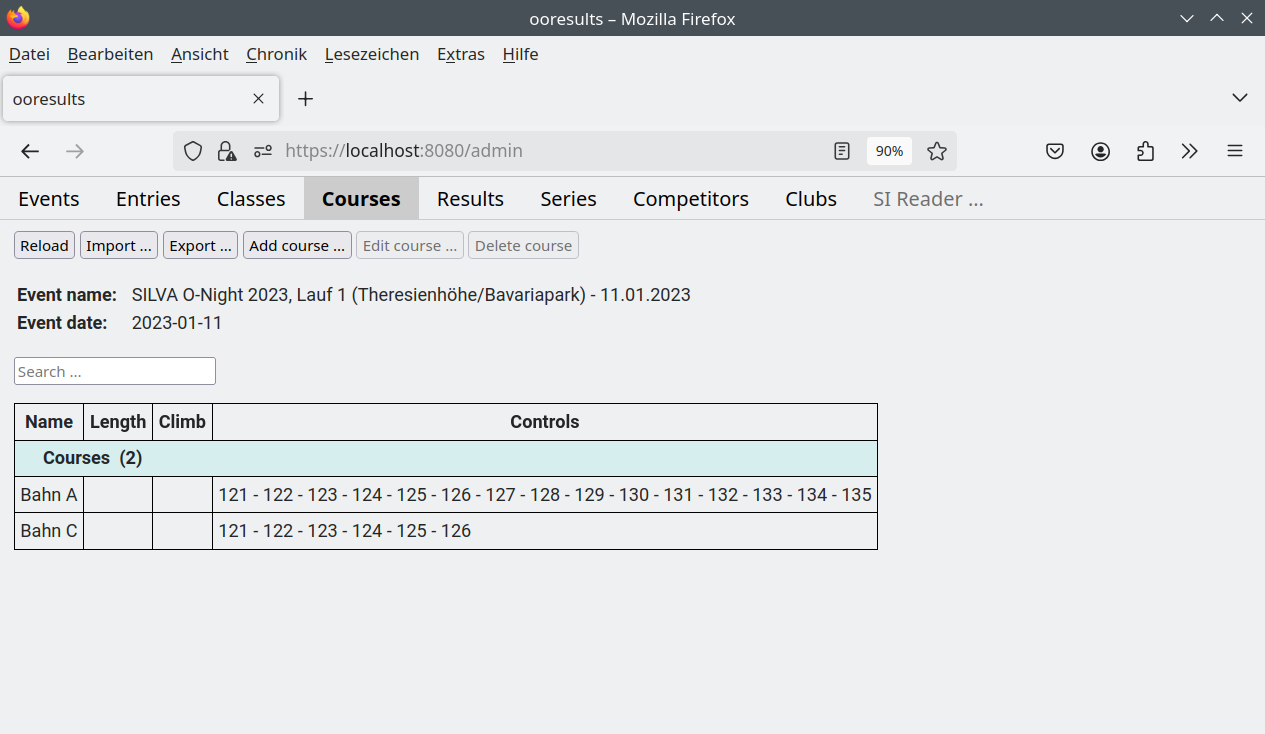Open the Chronik menu
The height and width of the screenshot is (734, 1265).
[x=276, y=54]
